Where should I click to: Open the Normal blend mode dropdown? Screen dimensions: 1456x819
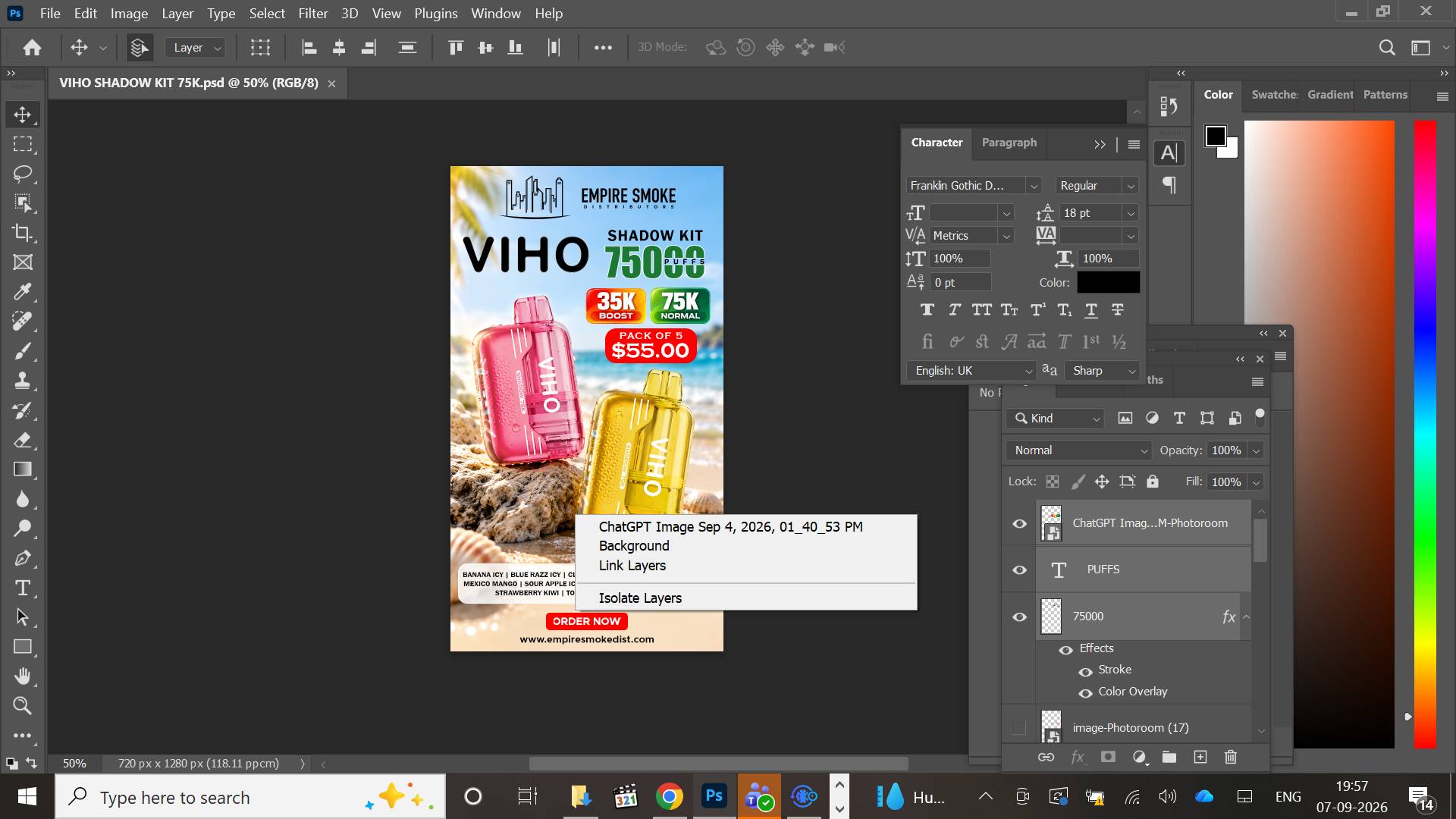[x=1078, y=450]
